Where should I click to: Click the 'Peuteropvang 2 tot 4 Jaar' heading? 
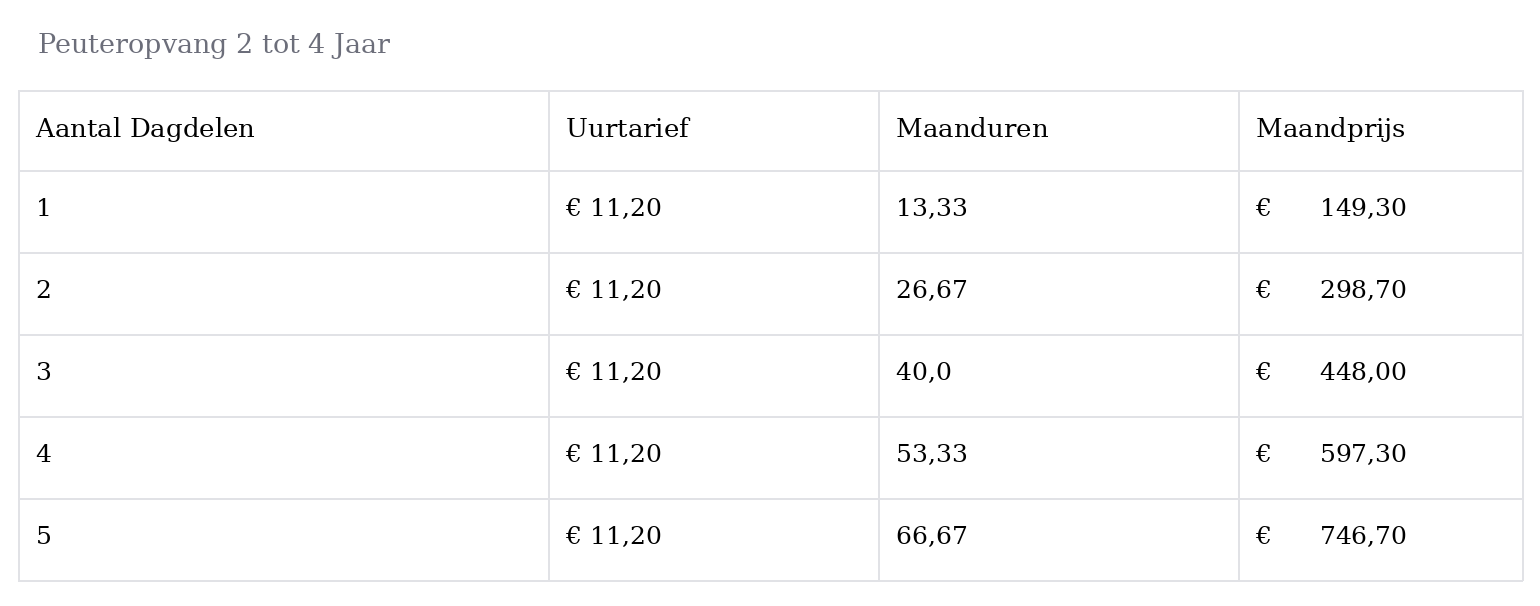point(214,45)
